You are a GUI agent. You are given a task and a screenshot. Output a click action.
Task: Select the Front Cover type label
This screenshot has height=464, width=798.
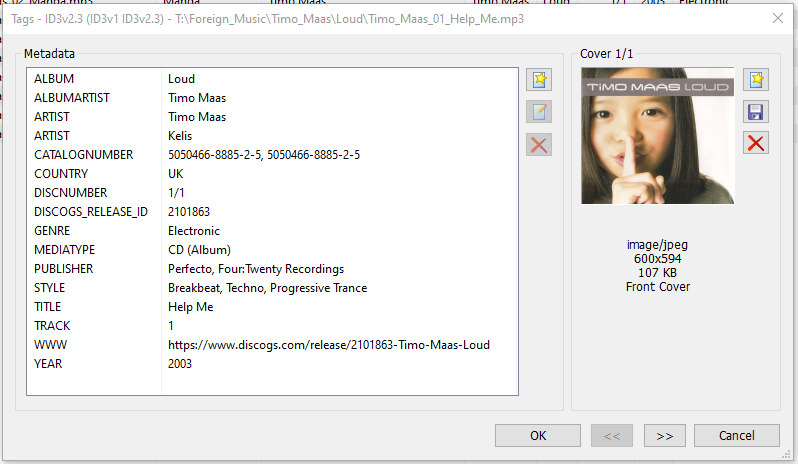[x=658, y=286]
